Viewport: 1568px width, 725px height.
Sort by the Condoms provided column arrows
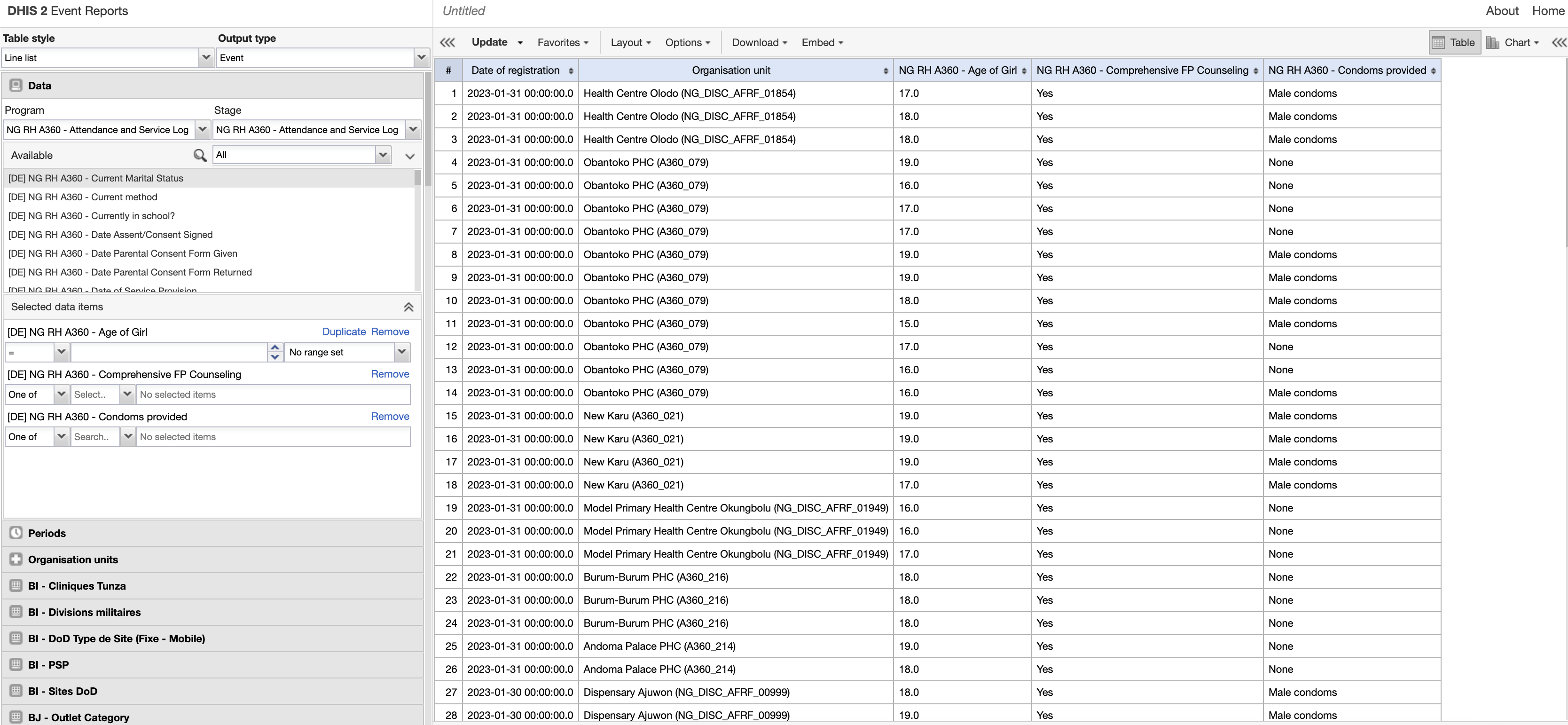click(x=1433, y=71)
